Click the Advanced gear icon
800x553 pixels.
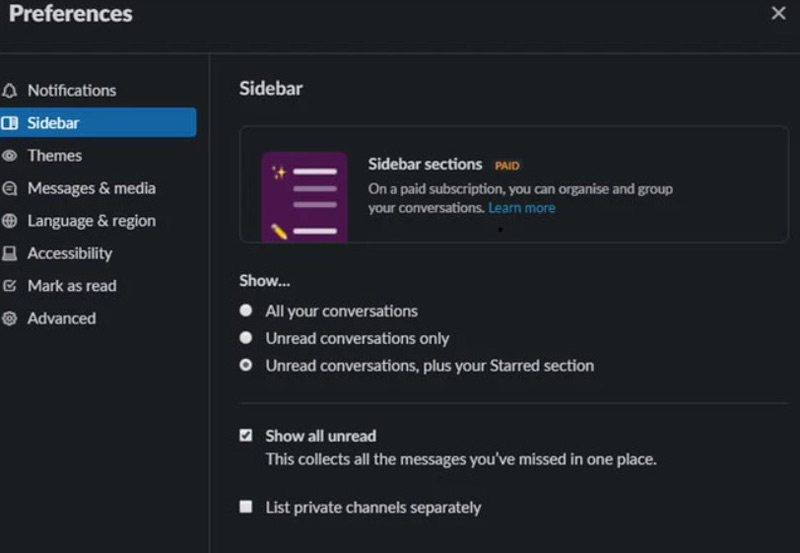[10, 319]
